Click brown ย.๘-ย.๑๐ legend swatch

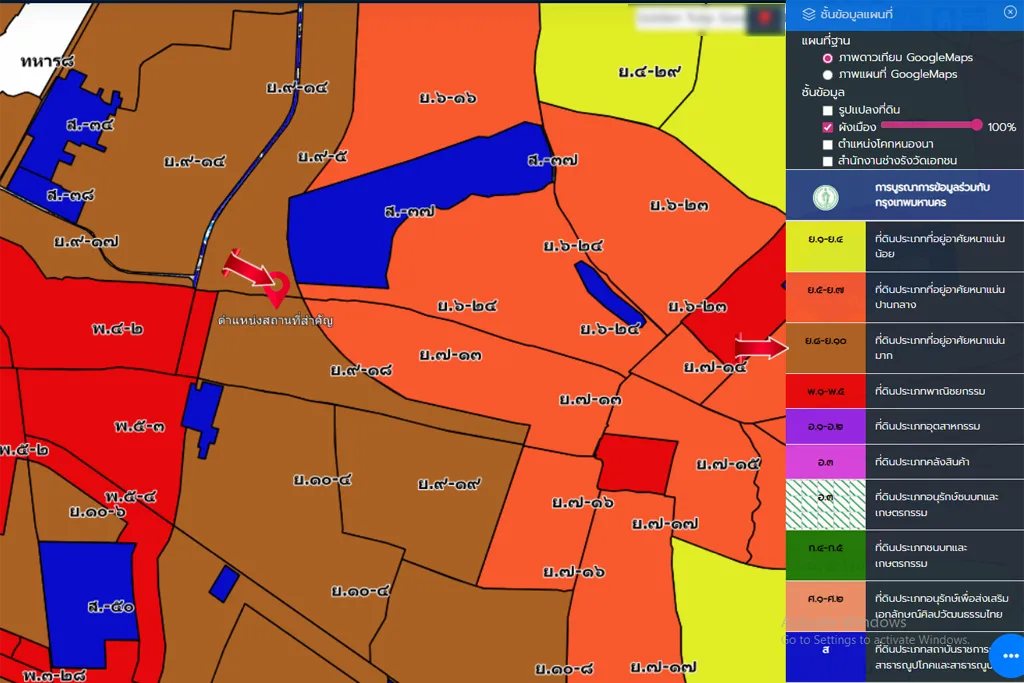[x=825, y=348]
